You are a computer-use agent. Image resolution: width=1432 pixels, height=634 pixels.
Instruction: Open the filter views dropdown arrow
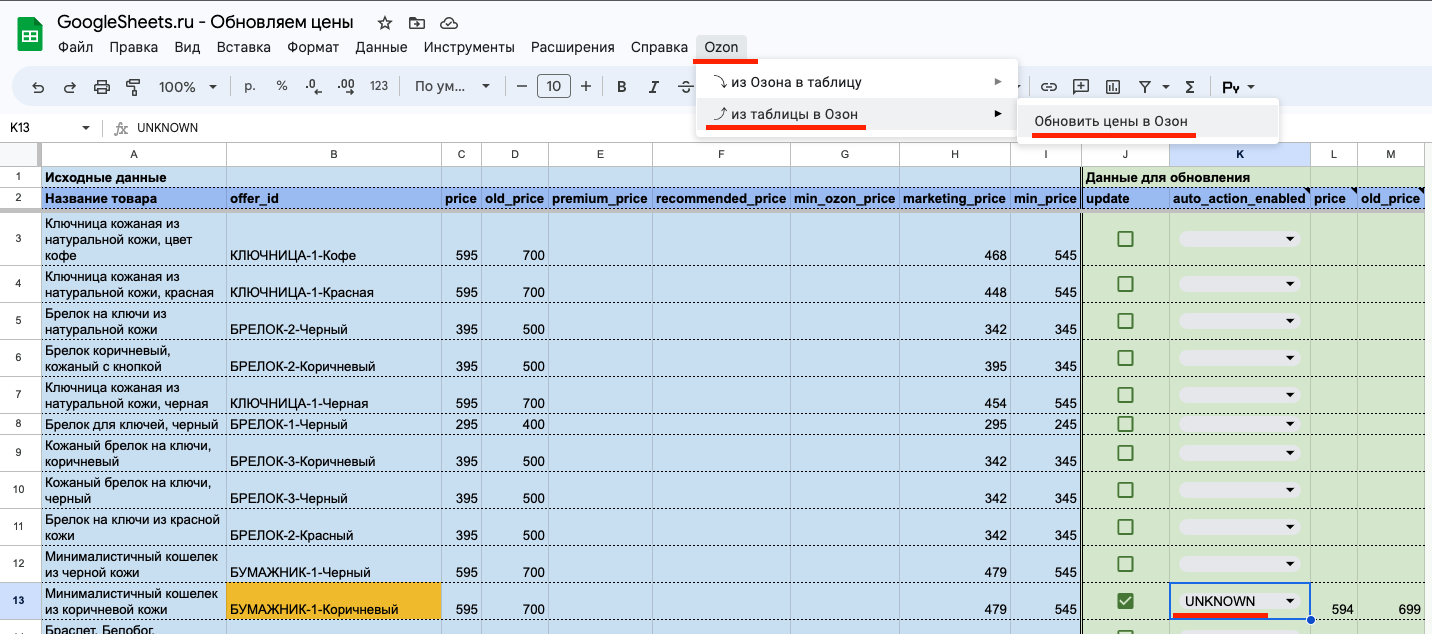pyautogui.click(x=1165, y=87)
